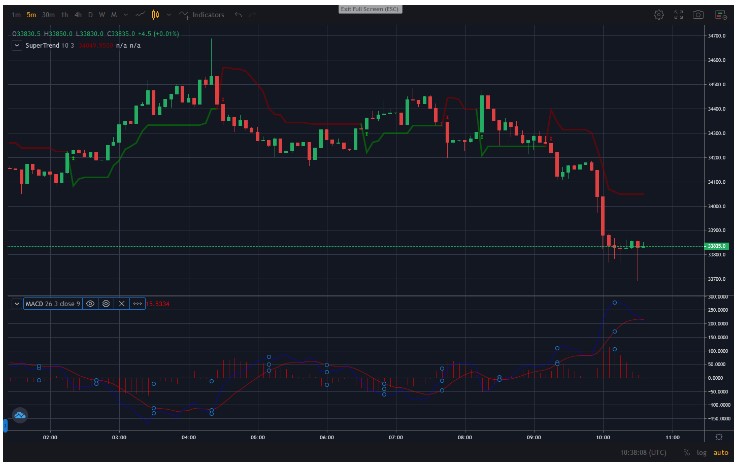
Task: Click the redo arrow in toolbar
Action: [252, 15]
